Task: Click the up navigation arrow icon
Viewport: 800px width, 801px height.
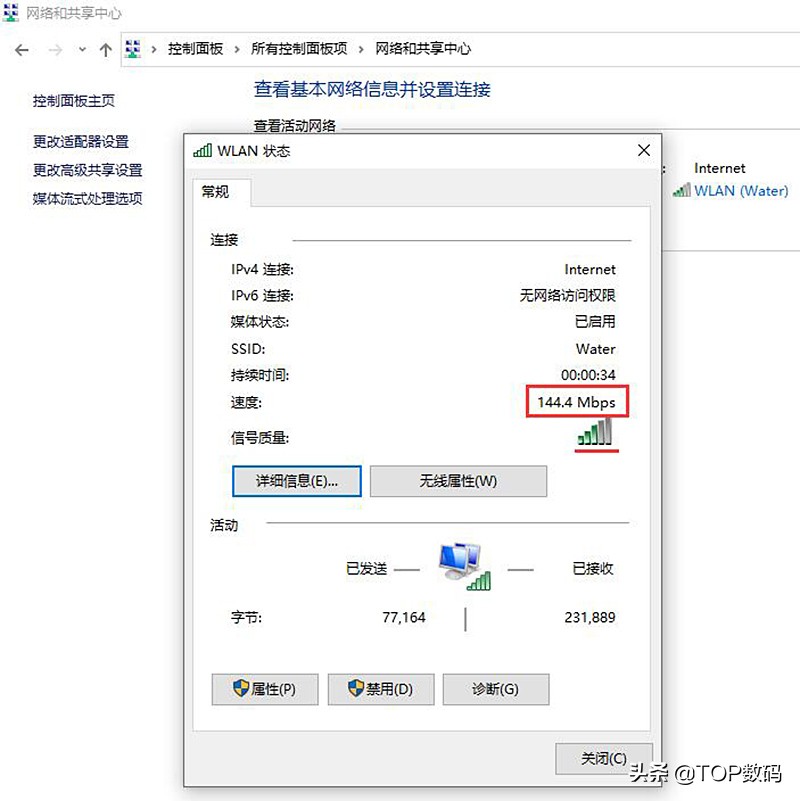Action: 105,48
